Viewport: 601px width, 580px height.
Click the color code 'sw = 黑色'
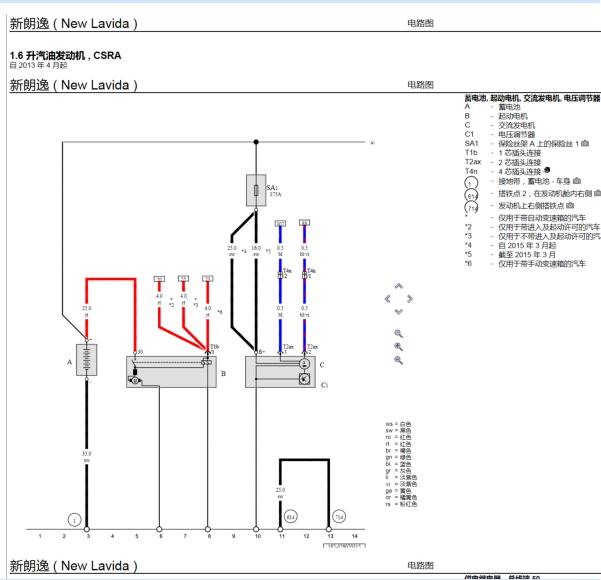tap(398, 430)
